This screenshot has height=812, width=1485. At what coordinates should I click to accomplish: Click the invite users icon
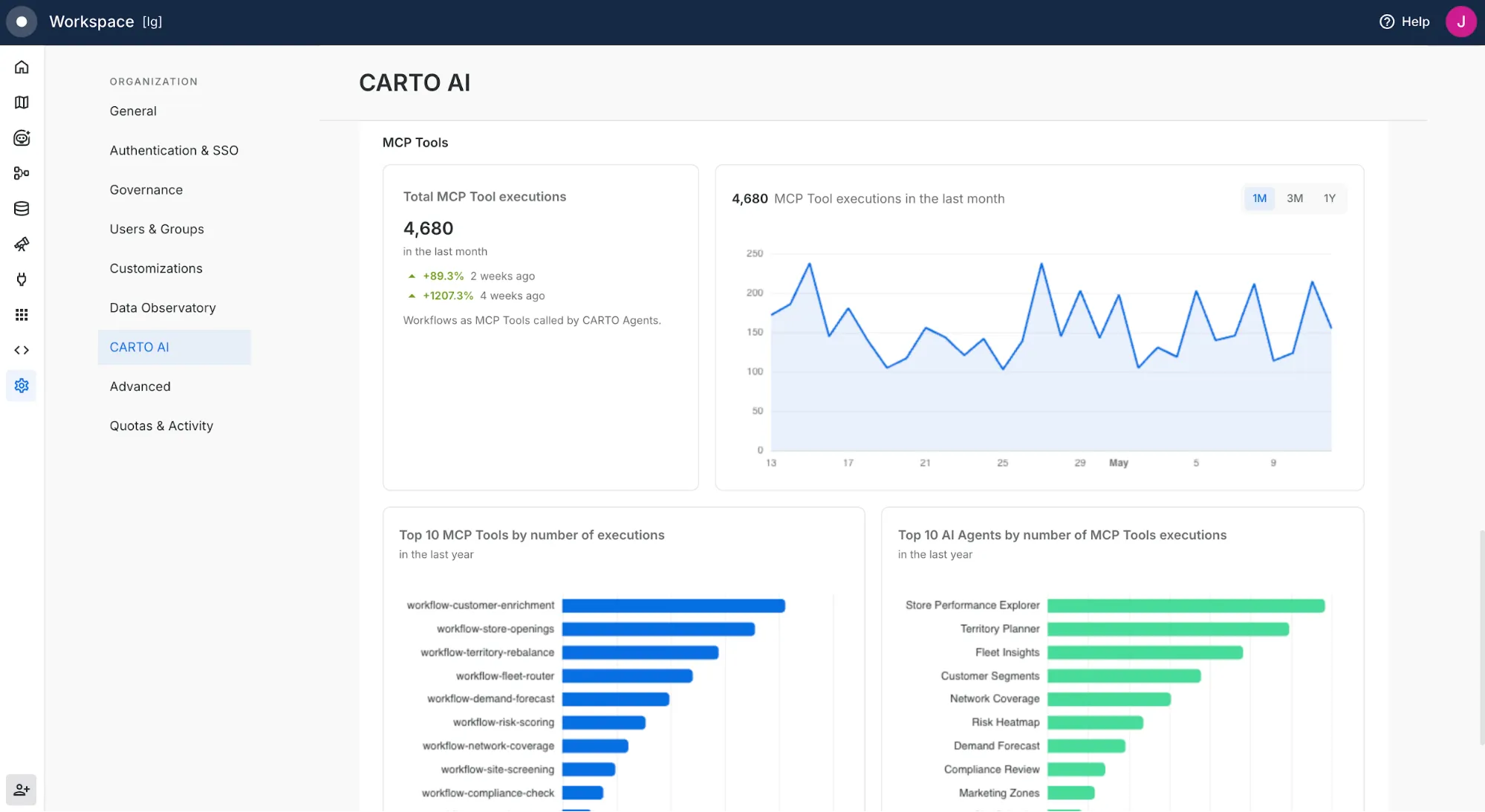click(x=22, y=790)
